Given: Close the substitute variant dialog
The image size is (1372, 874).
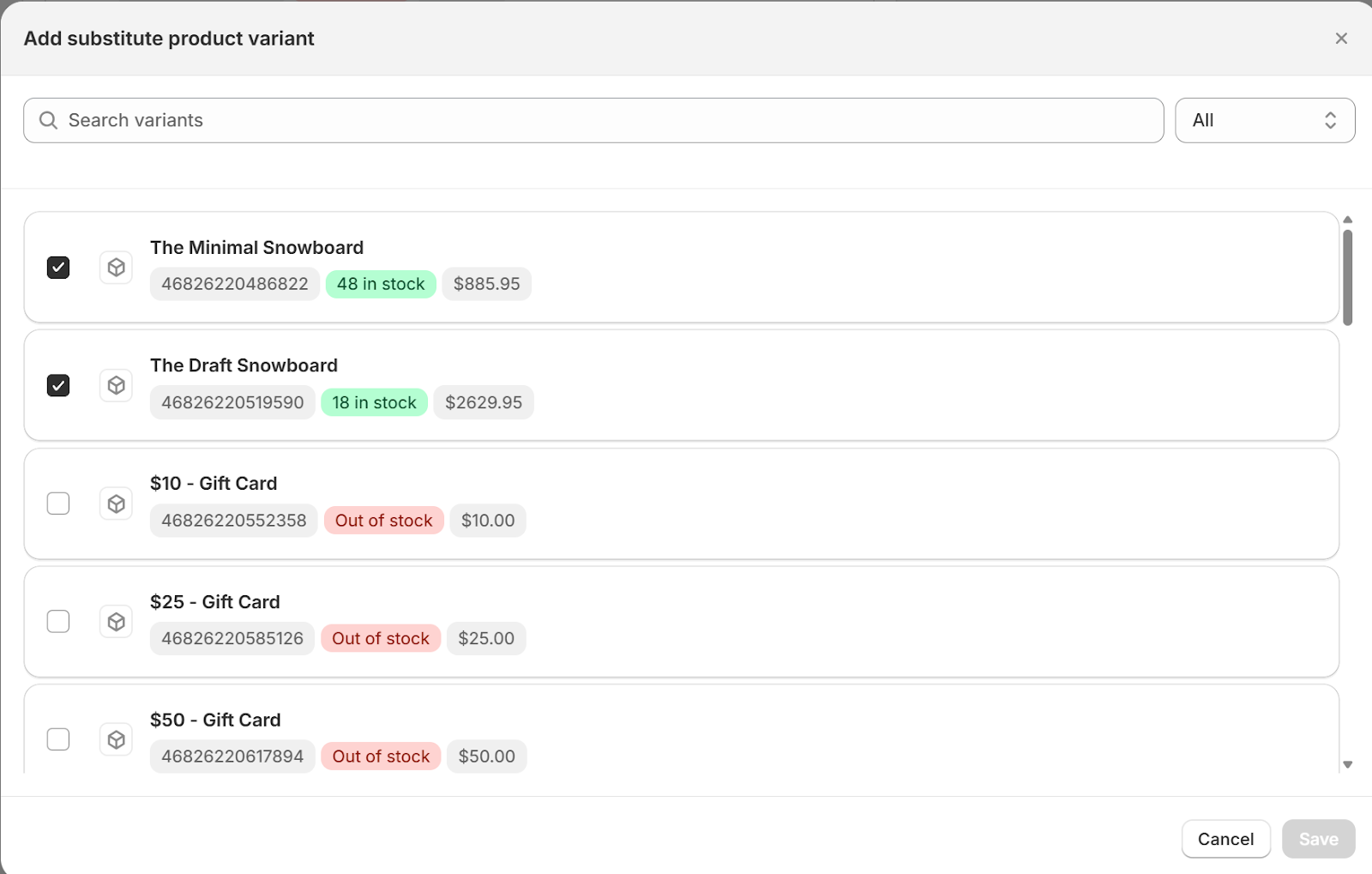Looking at the screenshot, I should tap(1341, 39).
